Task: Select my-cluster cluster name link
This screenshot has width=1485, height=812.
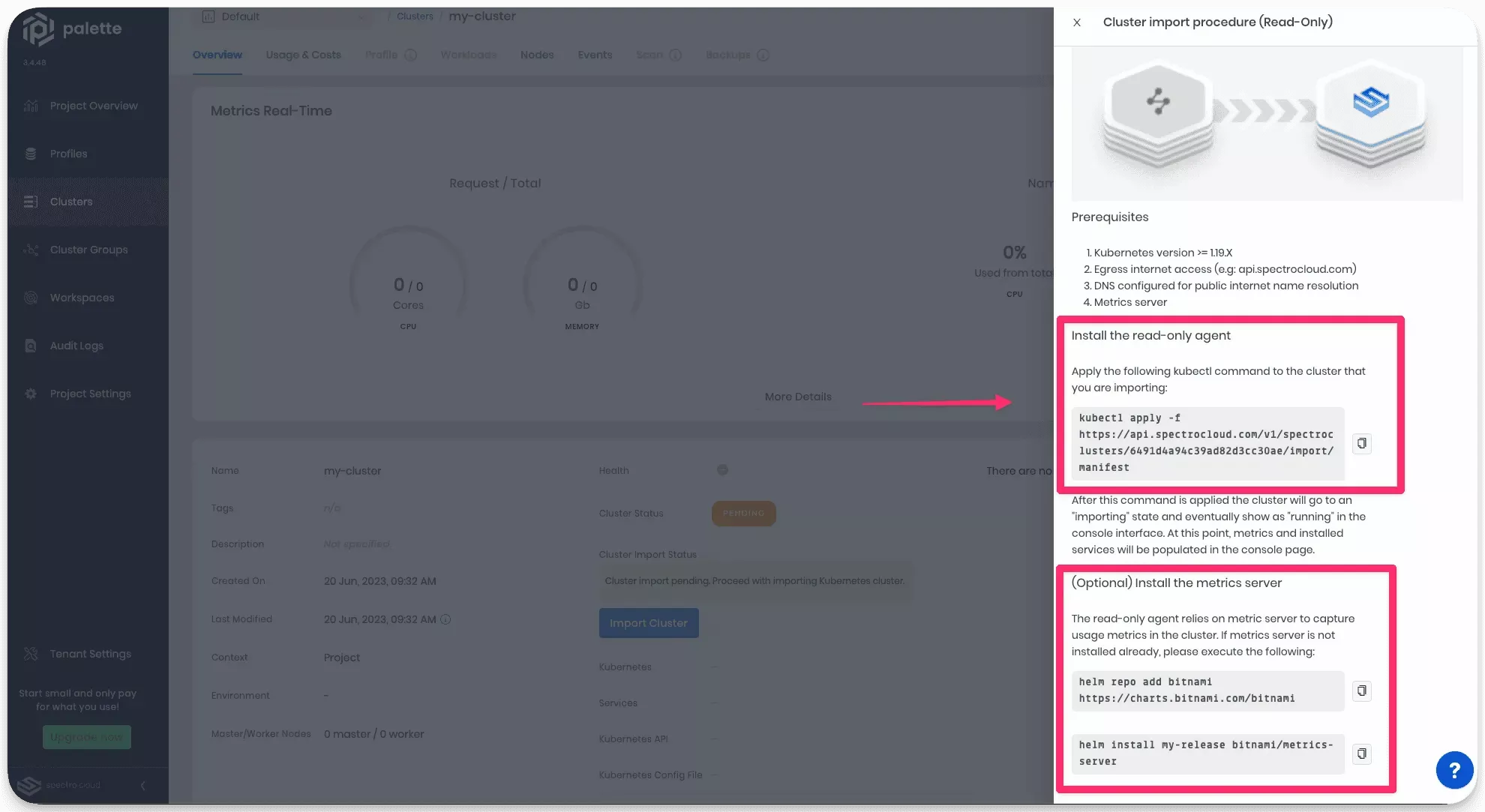Action: coord(481,16)
